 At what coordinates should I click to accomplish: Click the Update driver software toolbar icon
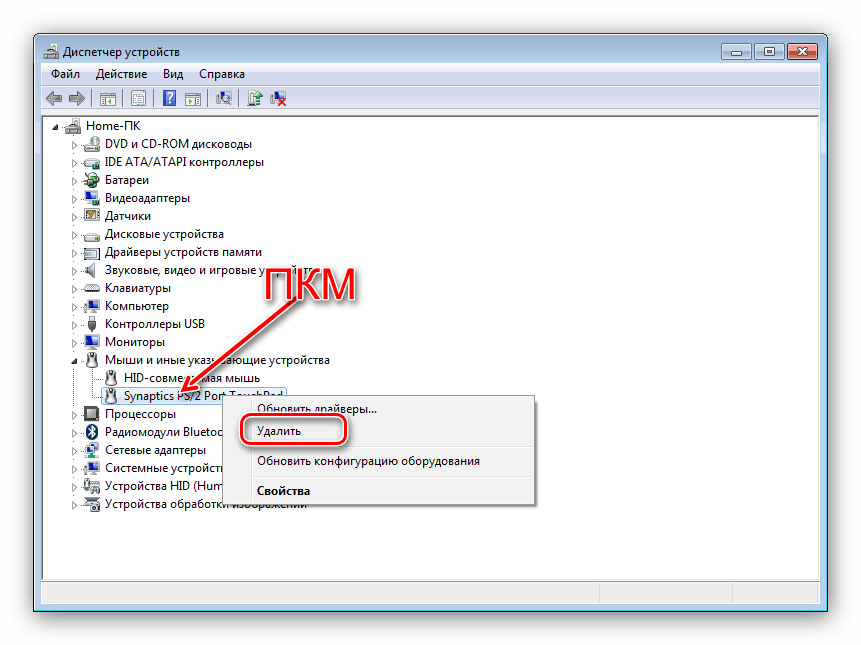coord(254,99)
